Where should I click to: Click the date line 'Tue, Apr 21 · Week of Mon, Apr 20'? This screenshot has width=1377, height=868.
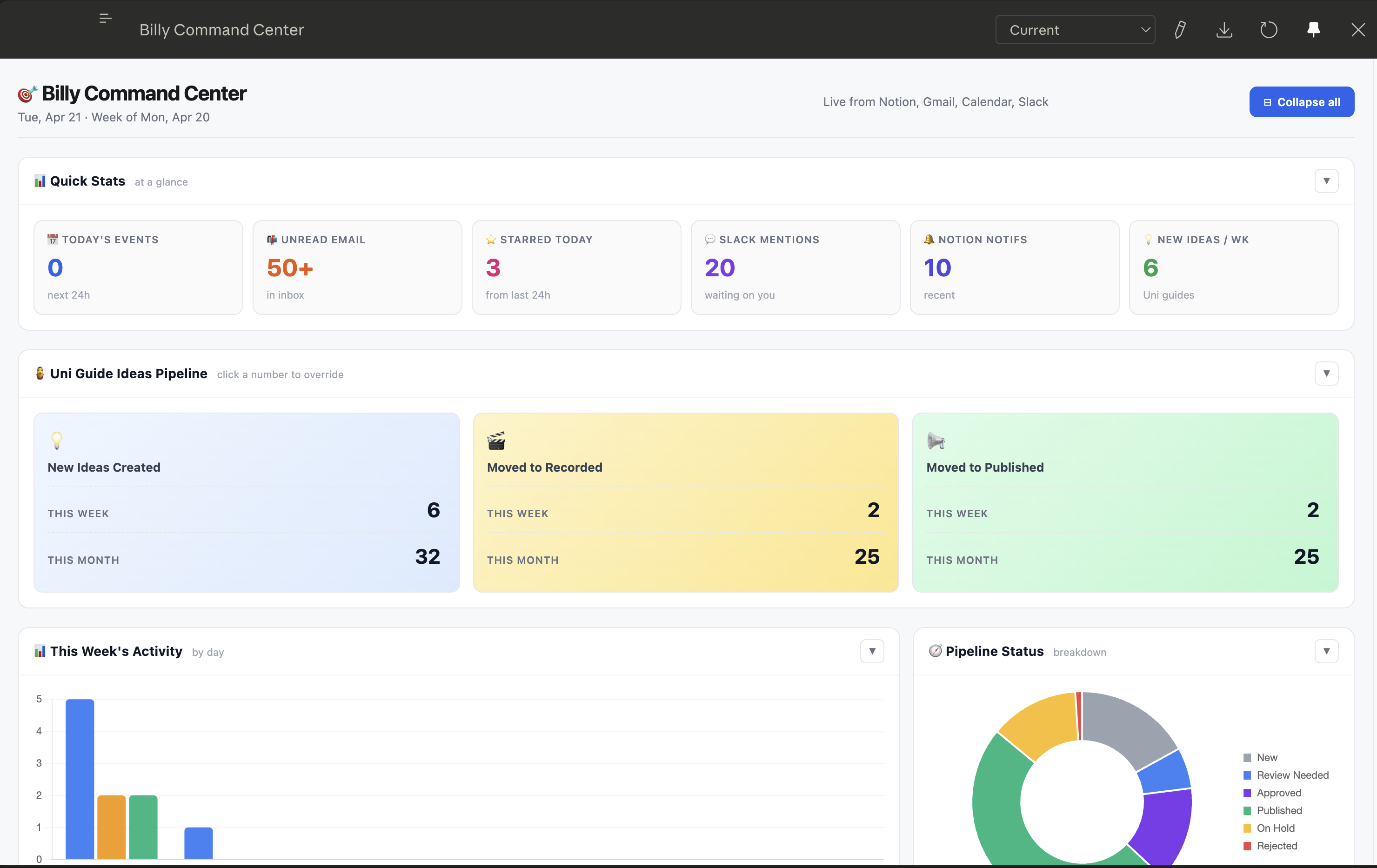(x=114, y=117)
